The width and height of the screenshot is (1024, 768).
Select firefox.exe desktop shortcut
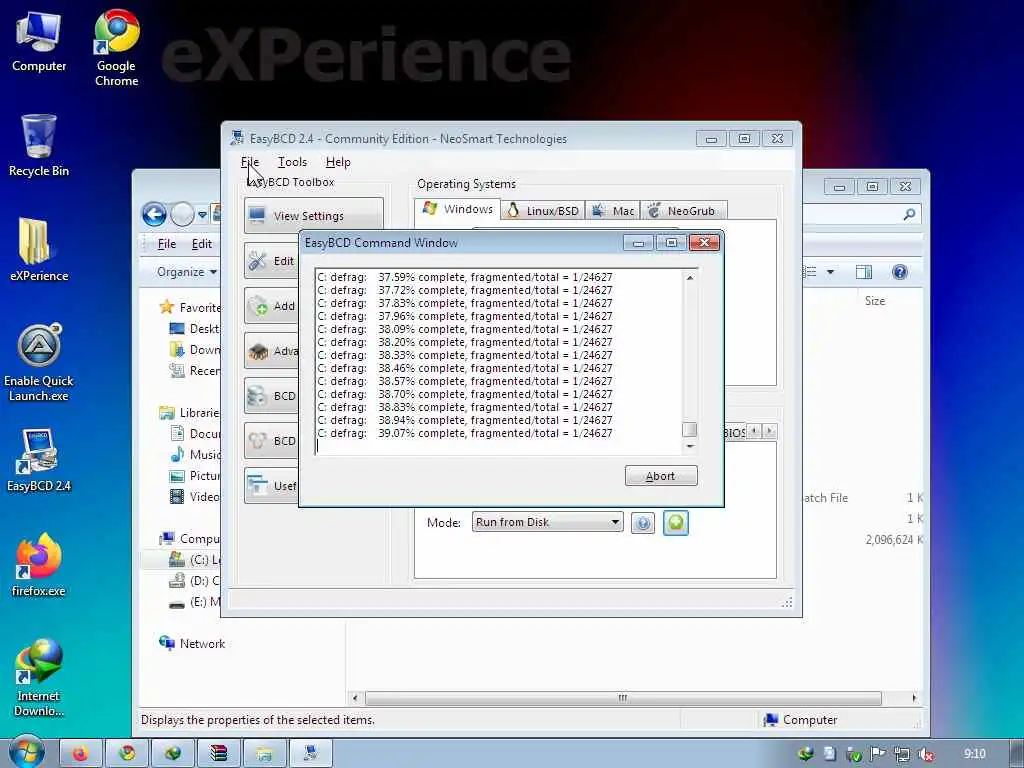pos(39,565)
